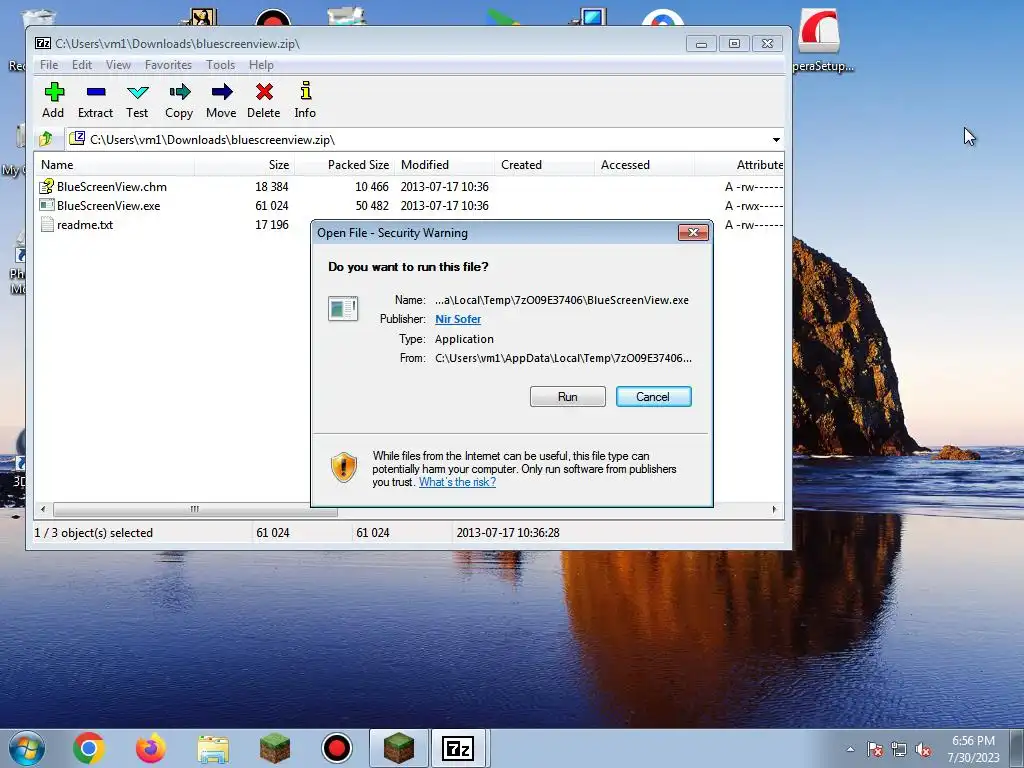The width and height of the screenshot is (1024, 768).
Task: Open the Edit menu
Action: pos(82,65)
